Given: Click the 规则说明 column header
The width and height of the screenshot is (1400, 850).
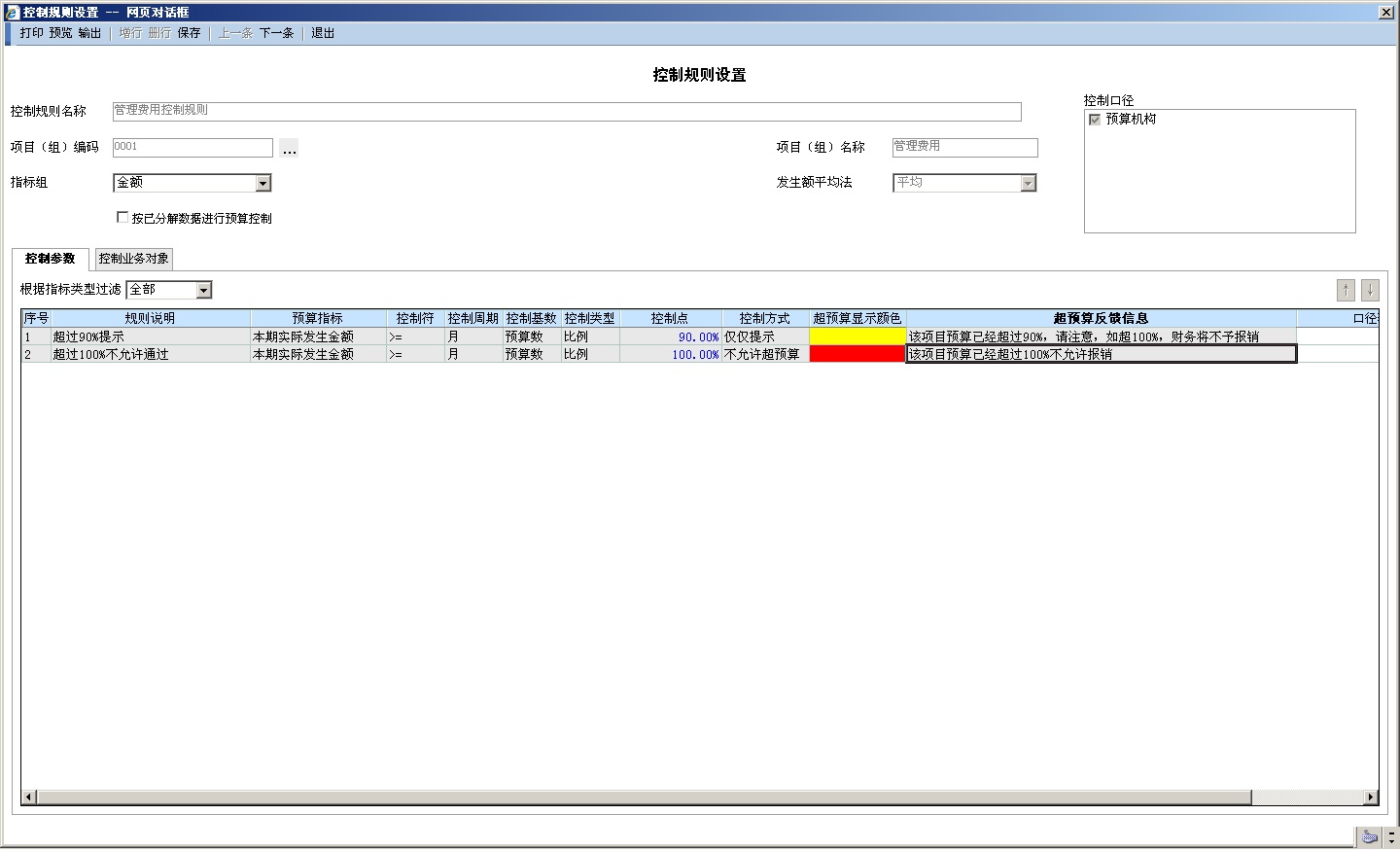Looking at the screenshot, I should click(151, 318).
